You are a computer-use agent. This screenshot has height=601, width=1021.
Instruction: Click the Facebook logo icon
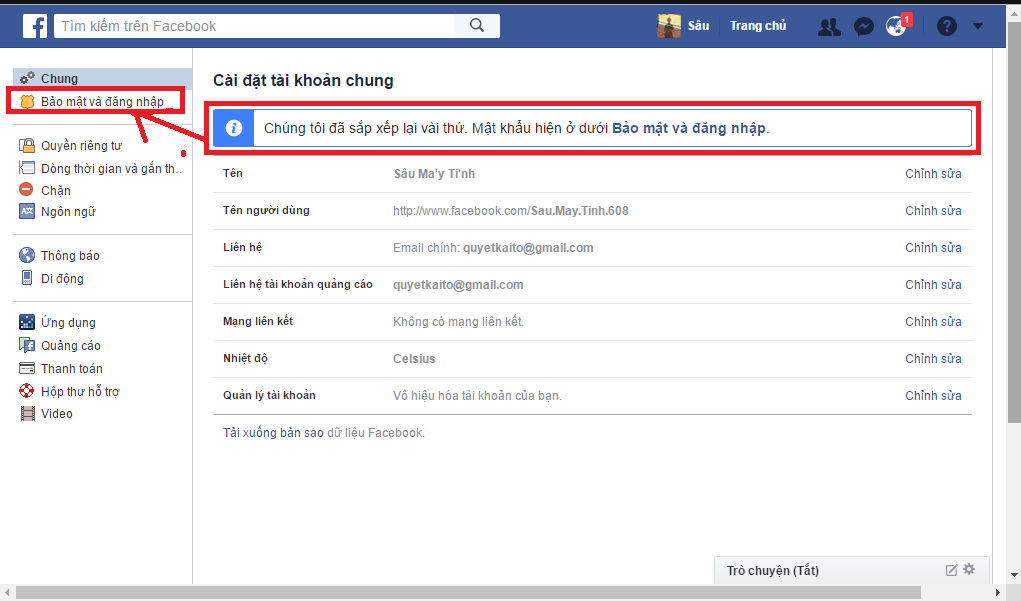click(x=35, y=26)
